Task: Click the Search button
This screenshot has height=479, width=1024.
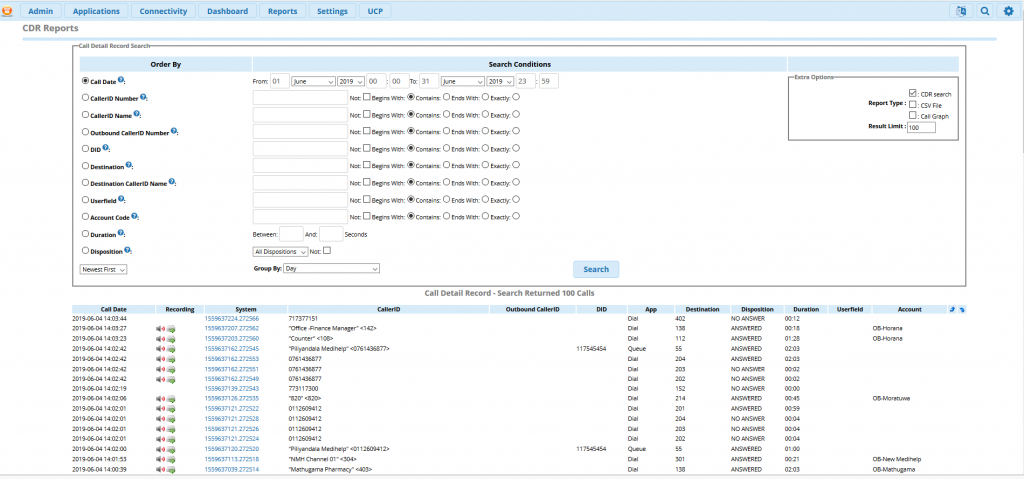Action: click(x=596, y=269)
